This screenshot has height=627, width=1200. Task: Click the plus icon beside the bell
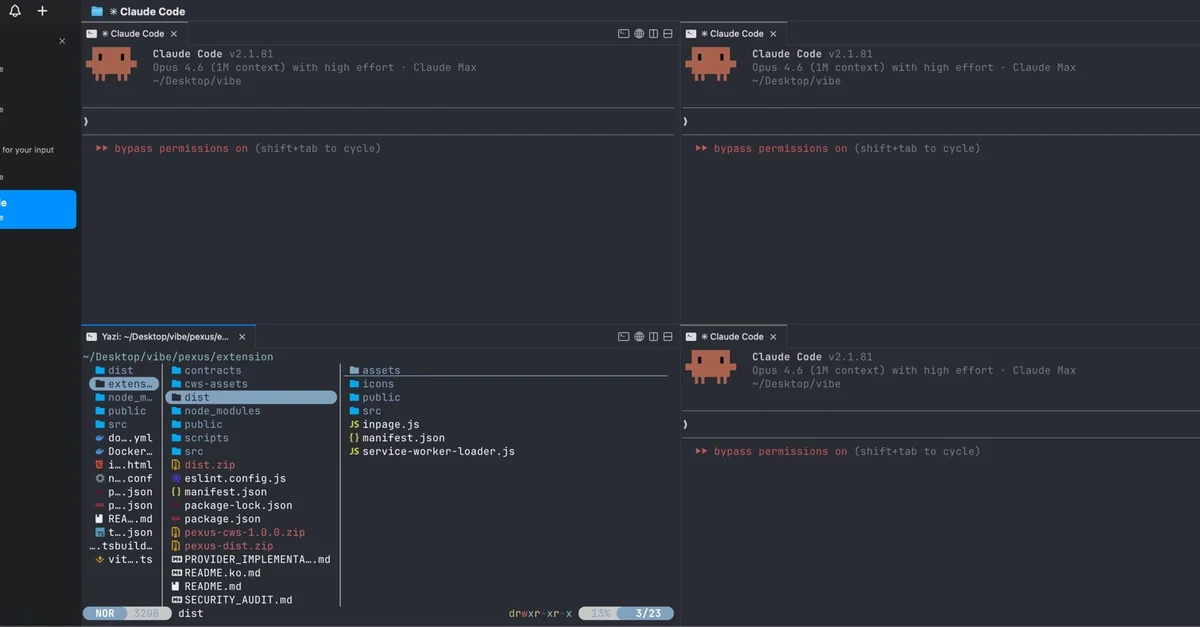42,11
